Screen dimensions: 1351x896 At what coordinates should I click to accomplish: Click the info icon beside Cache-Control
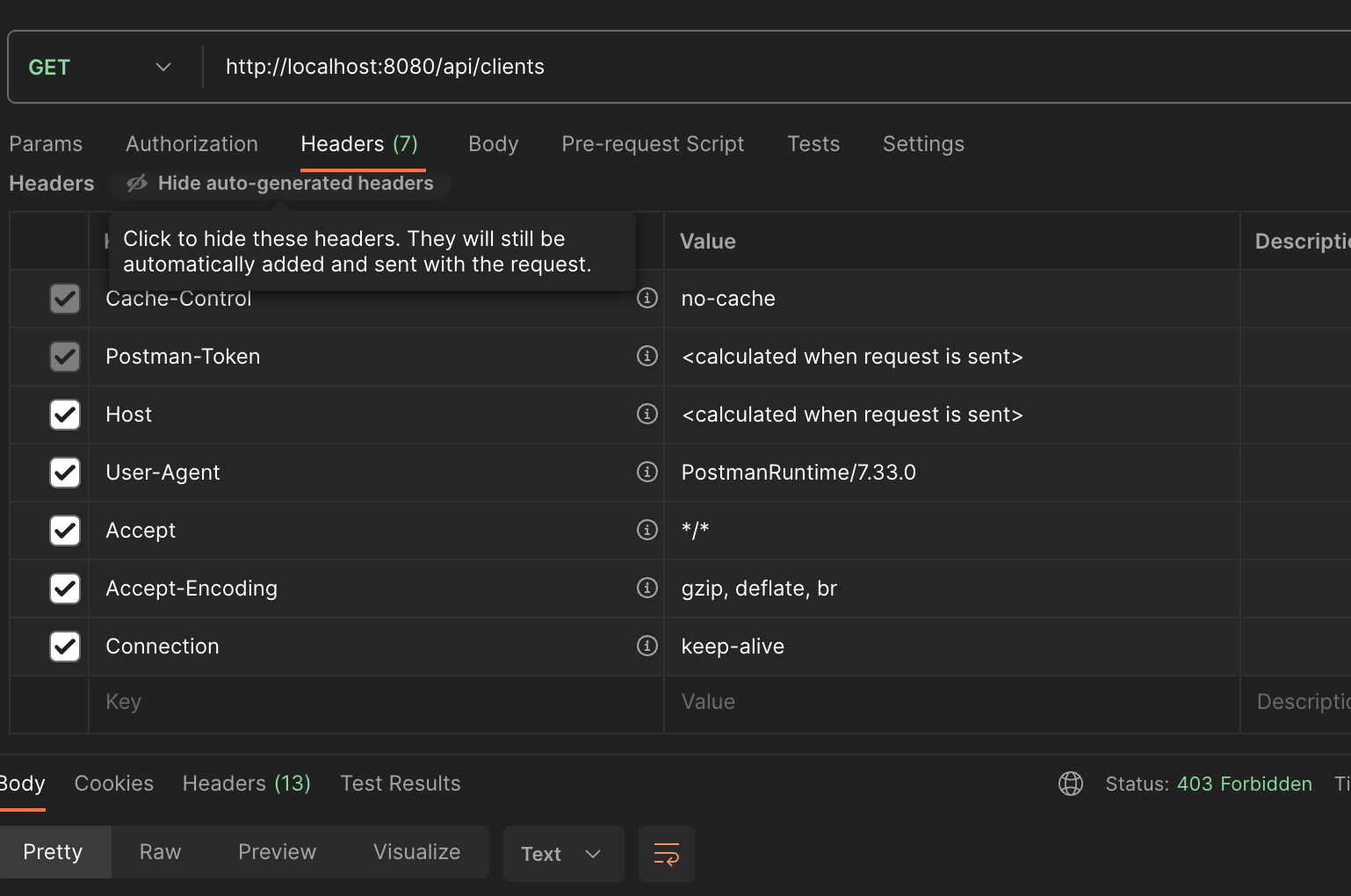pos(647,299)
